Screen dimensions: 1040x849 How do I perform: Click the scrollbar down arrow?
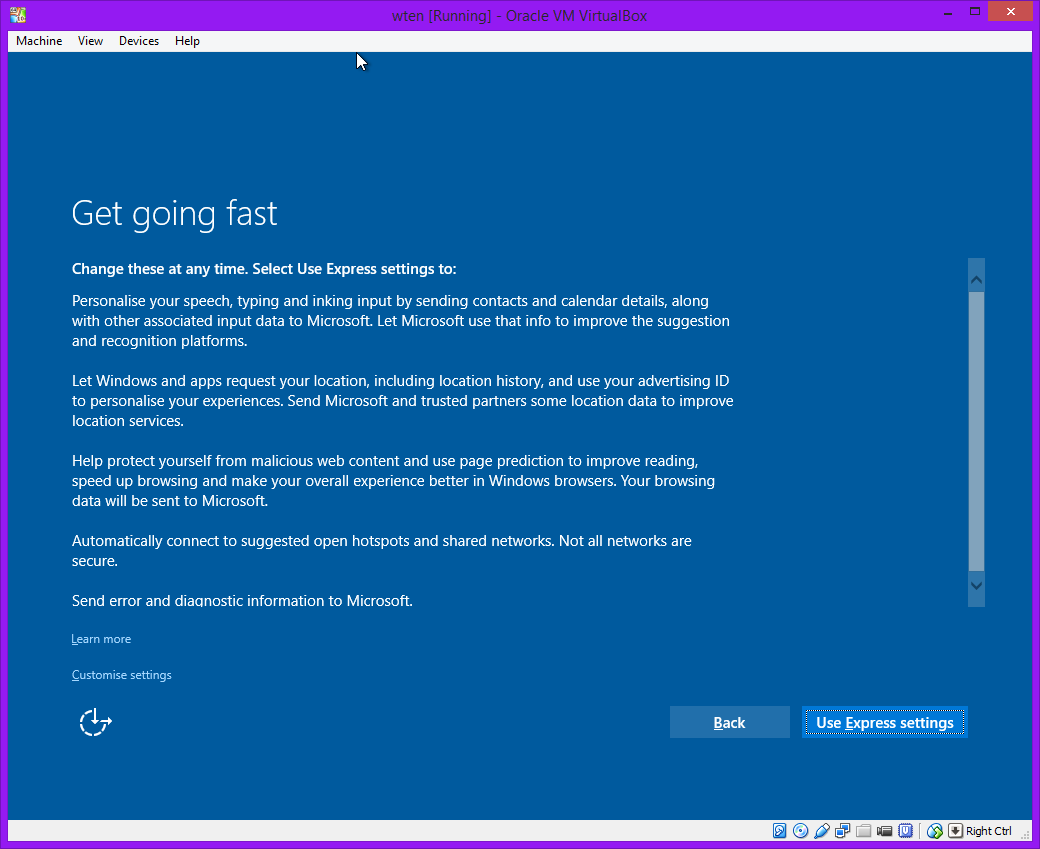click(x=976, y=586)
